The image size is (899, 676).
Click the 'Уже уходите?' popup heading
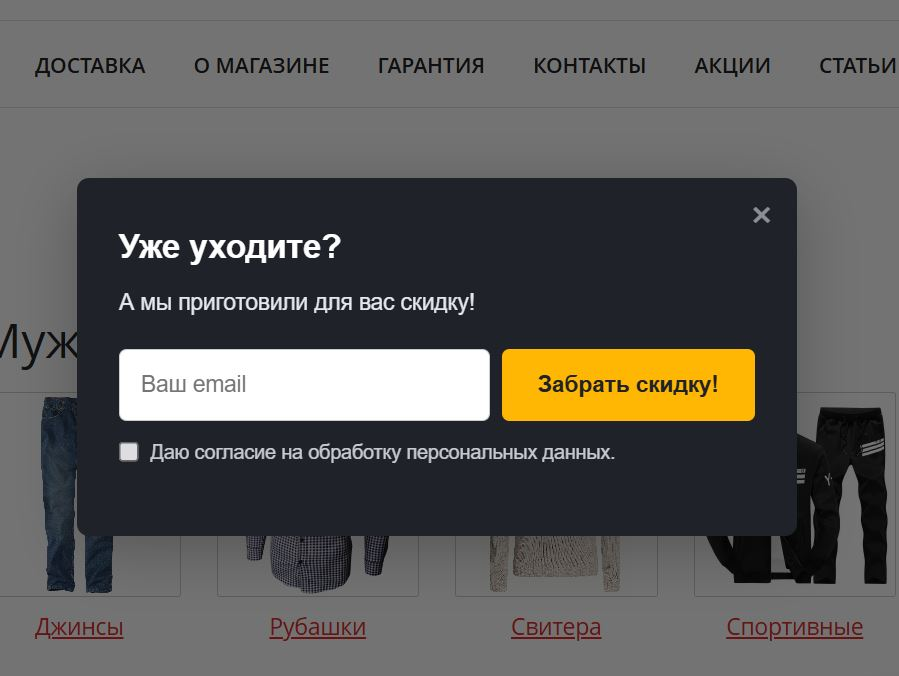230,247
